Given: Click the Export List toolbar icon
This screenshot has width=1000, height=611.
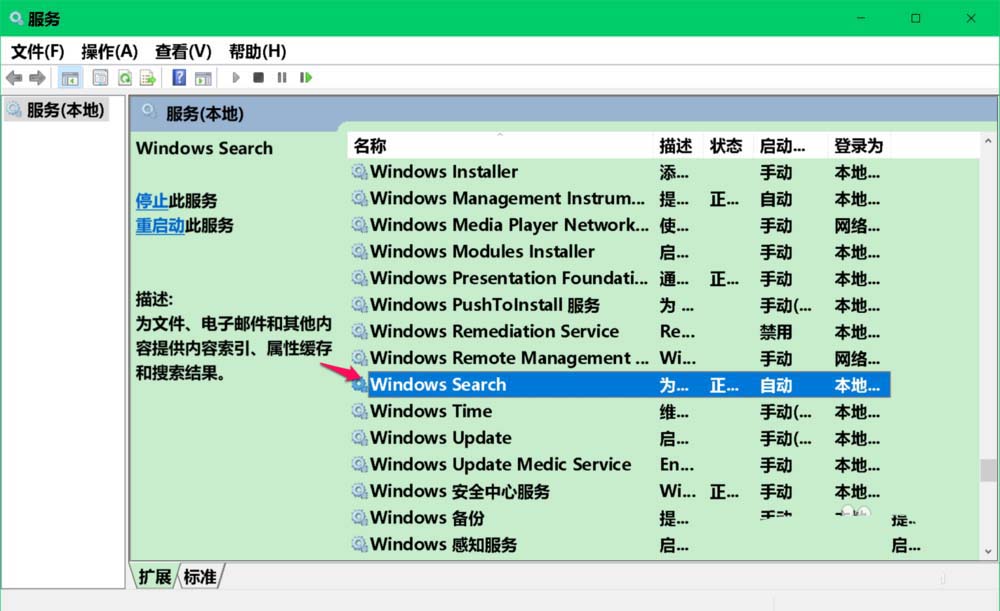Looking at the screenshot, I should (x=148, y=78).
